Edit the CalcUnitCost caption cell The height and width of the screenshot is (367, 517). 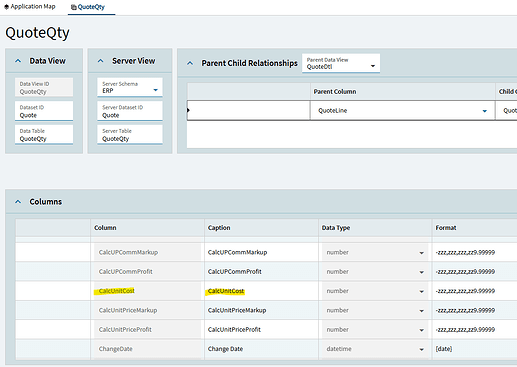coord(261,291)
